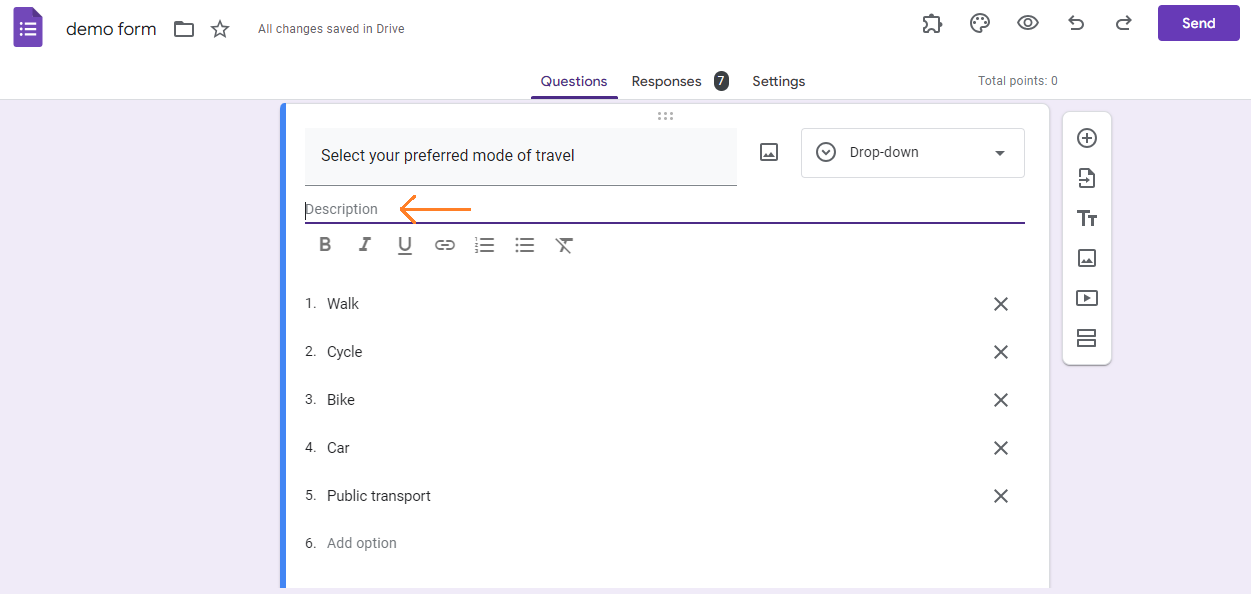
Task: Apply bold formatting in the description toolbar
Action: [324, 244]
